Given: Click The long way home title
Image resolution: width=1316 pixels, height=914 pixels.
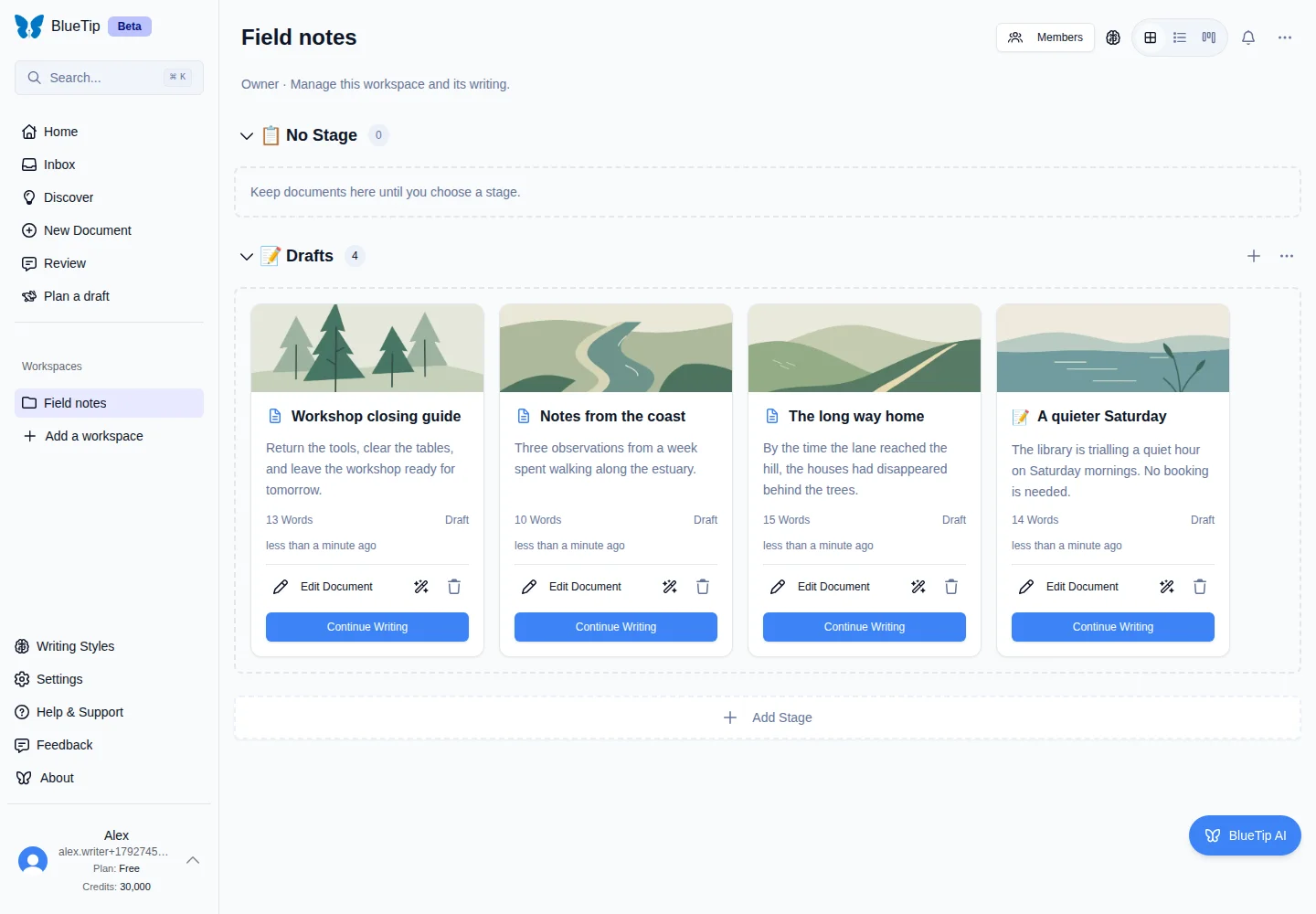Looking at the screenshot, I should pyautogui.click(x=856, y=416).
